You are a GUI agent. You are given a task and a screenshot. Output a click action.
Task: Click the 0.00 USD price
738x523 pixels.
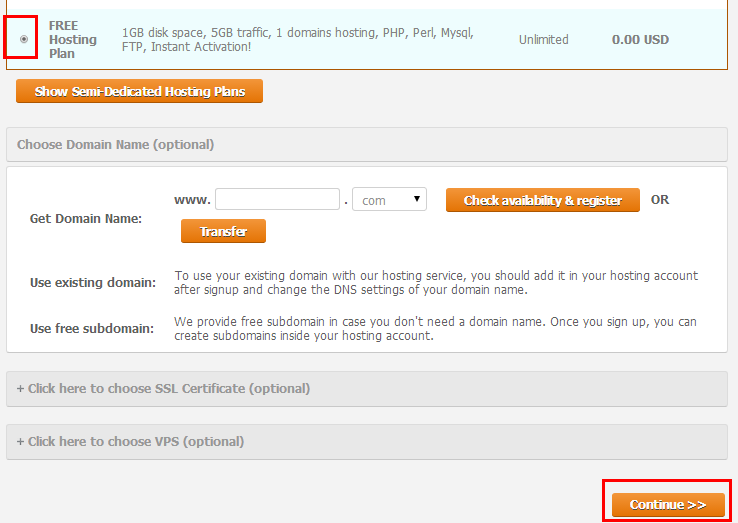click(640, 40)
